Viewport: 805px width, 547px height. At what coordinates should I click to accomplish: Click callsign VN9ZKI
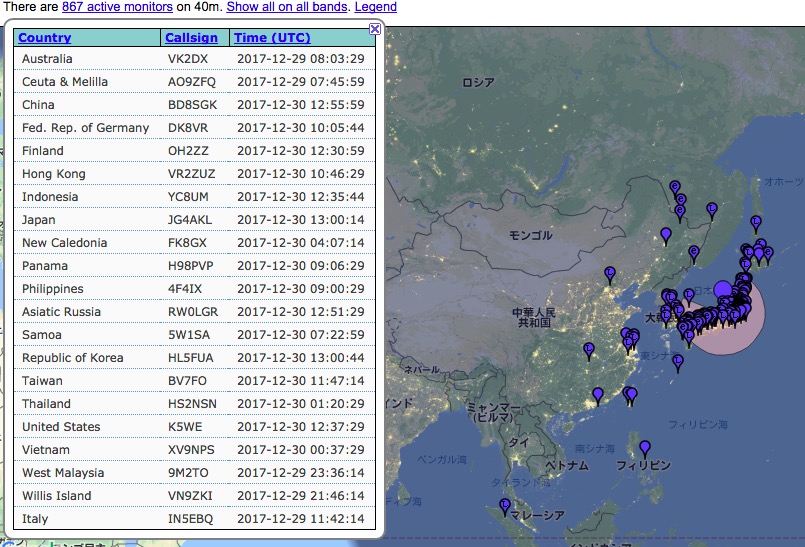[190, 496]
